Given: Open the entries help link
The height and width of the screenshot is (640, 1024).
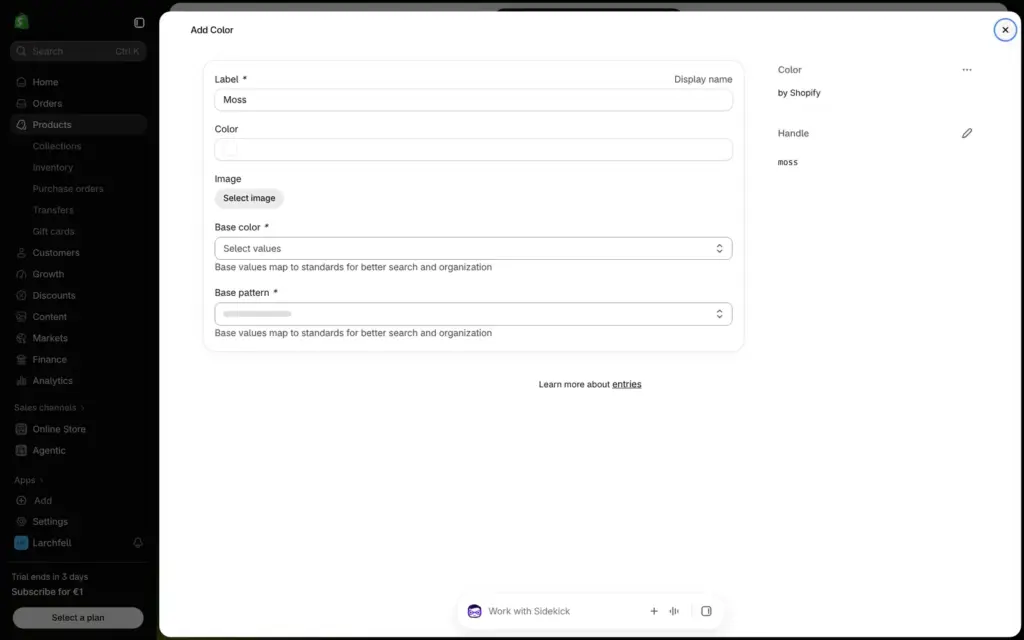Looking at the screenshot, I should point(626,384).
